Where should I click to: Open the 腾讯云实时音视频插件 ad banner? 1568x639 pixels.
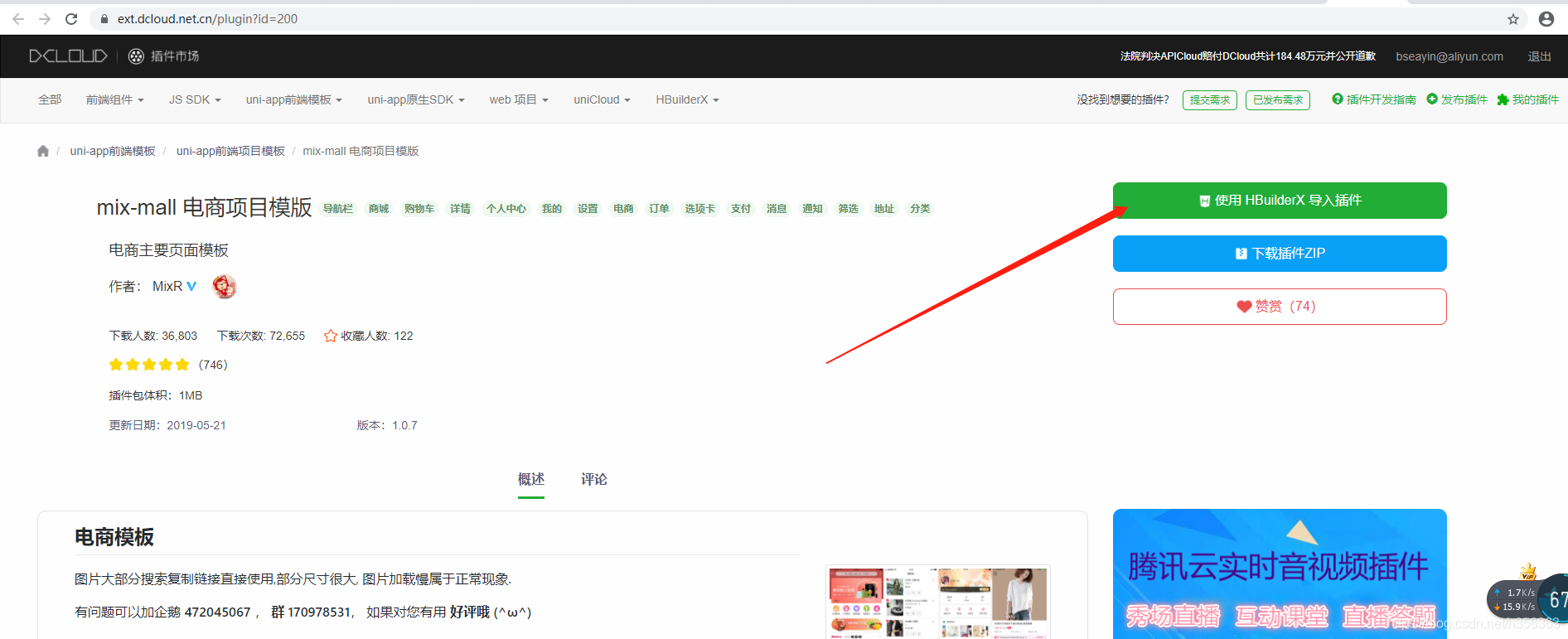tap(1280, 574)
